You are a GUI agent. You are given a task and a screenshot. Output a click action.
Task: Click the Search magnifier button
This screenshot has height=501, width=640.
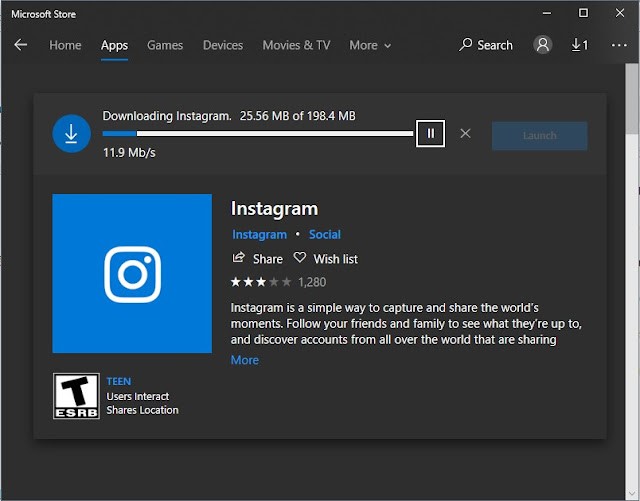pos(486,45)
